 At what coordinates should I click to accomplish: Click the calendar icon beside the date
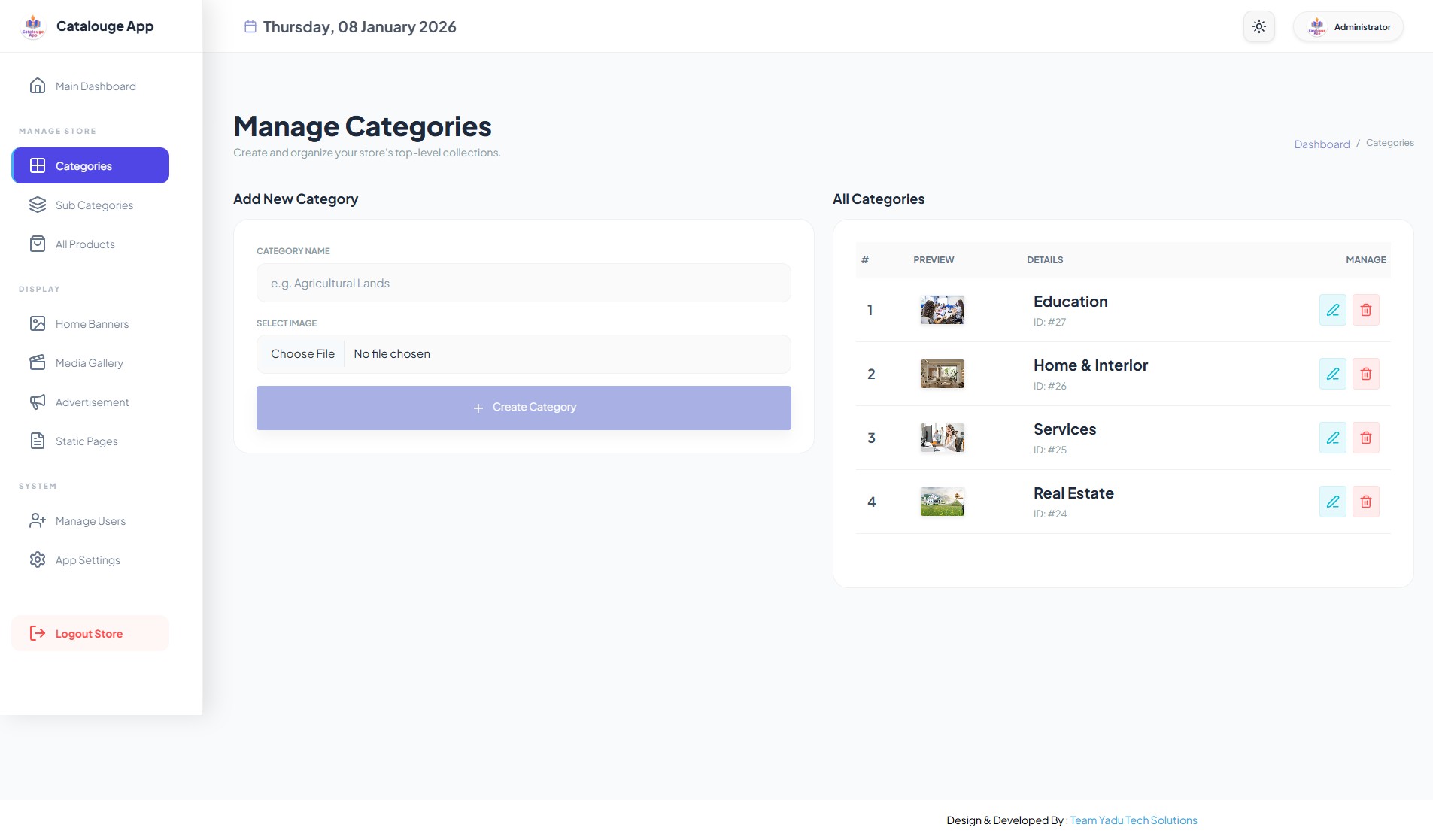point(250,26)
